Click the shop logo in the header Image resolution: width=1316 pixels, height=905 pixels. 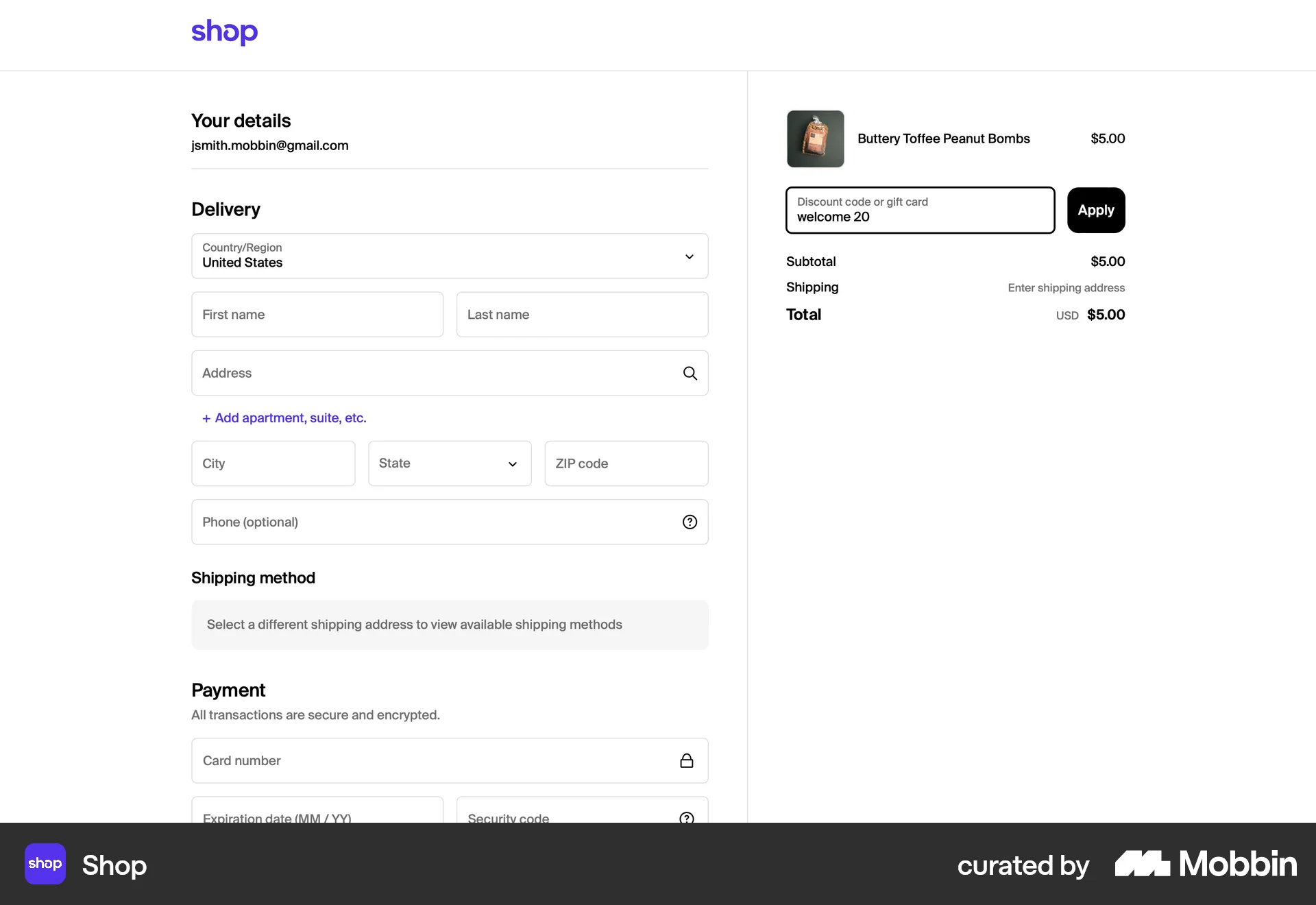[224, 32]
